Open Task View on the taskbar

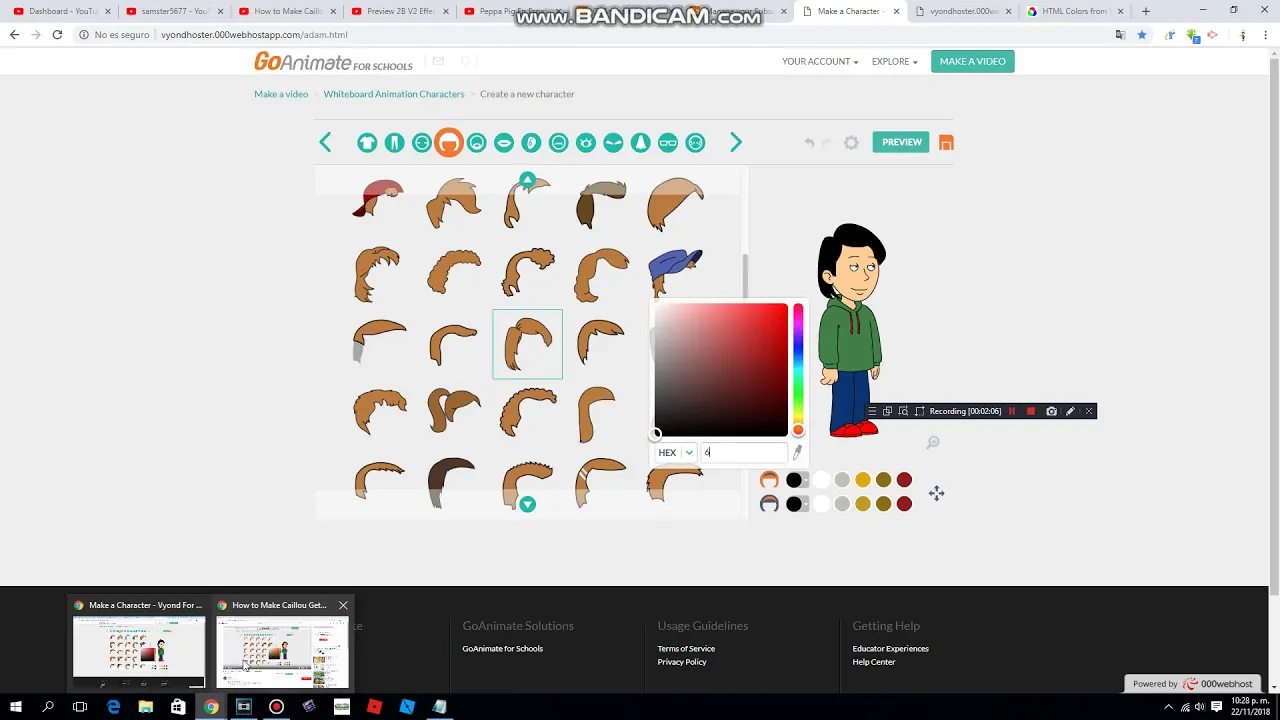80,706
